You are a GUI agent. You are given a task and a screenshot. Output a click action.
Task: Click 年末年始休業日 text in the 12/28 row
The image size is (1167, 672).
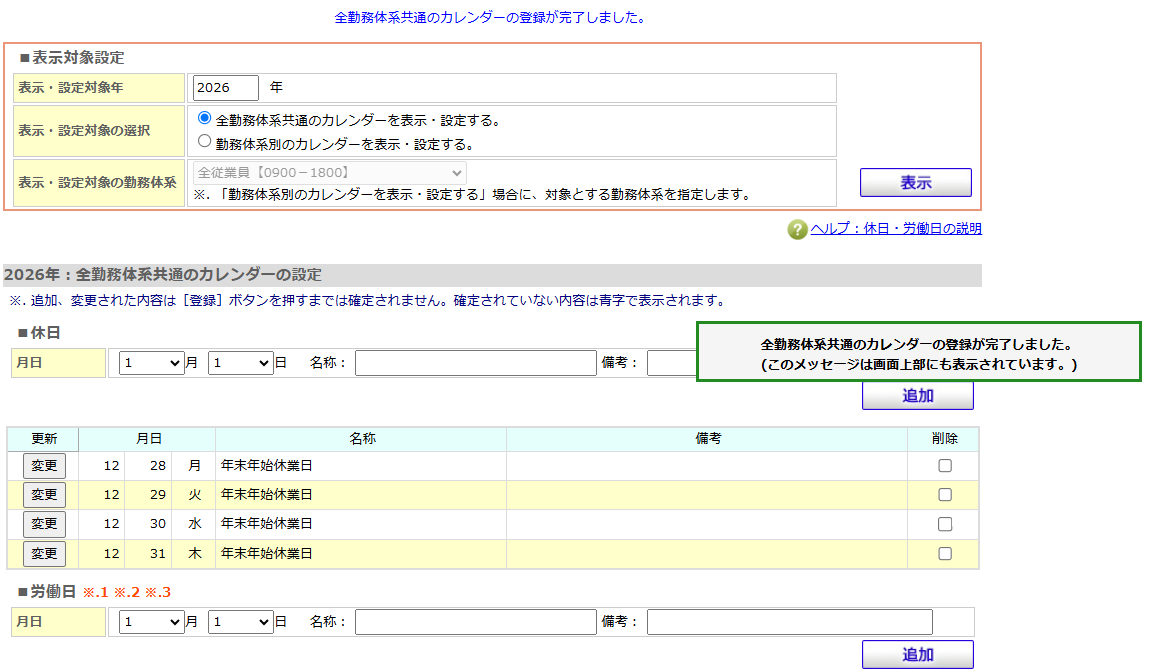point(266,466)
